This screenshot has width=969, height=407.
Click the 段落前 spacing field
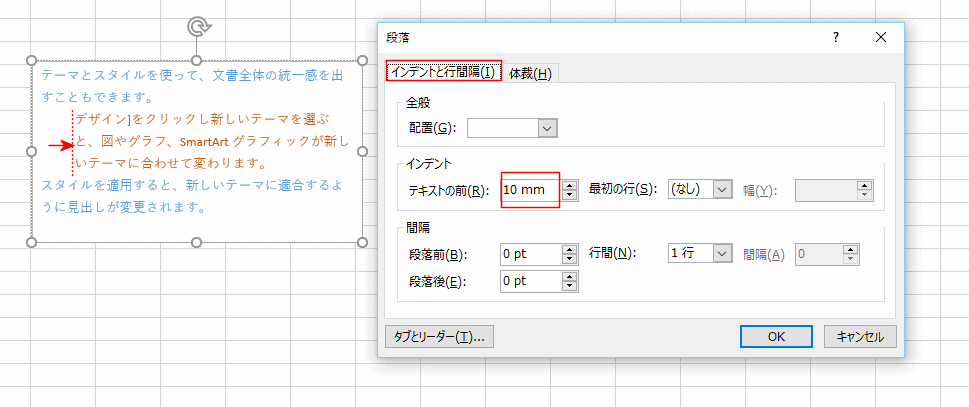pyautogui.click(x=531, y=253)
